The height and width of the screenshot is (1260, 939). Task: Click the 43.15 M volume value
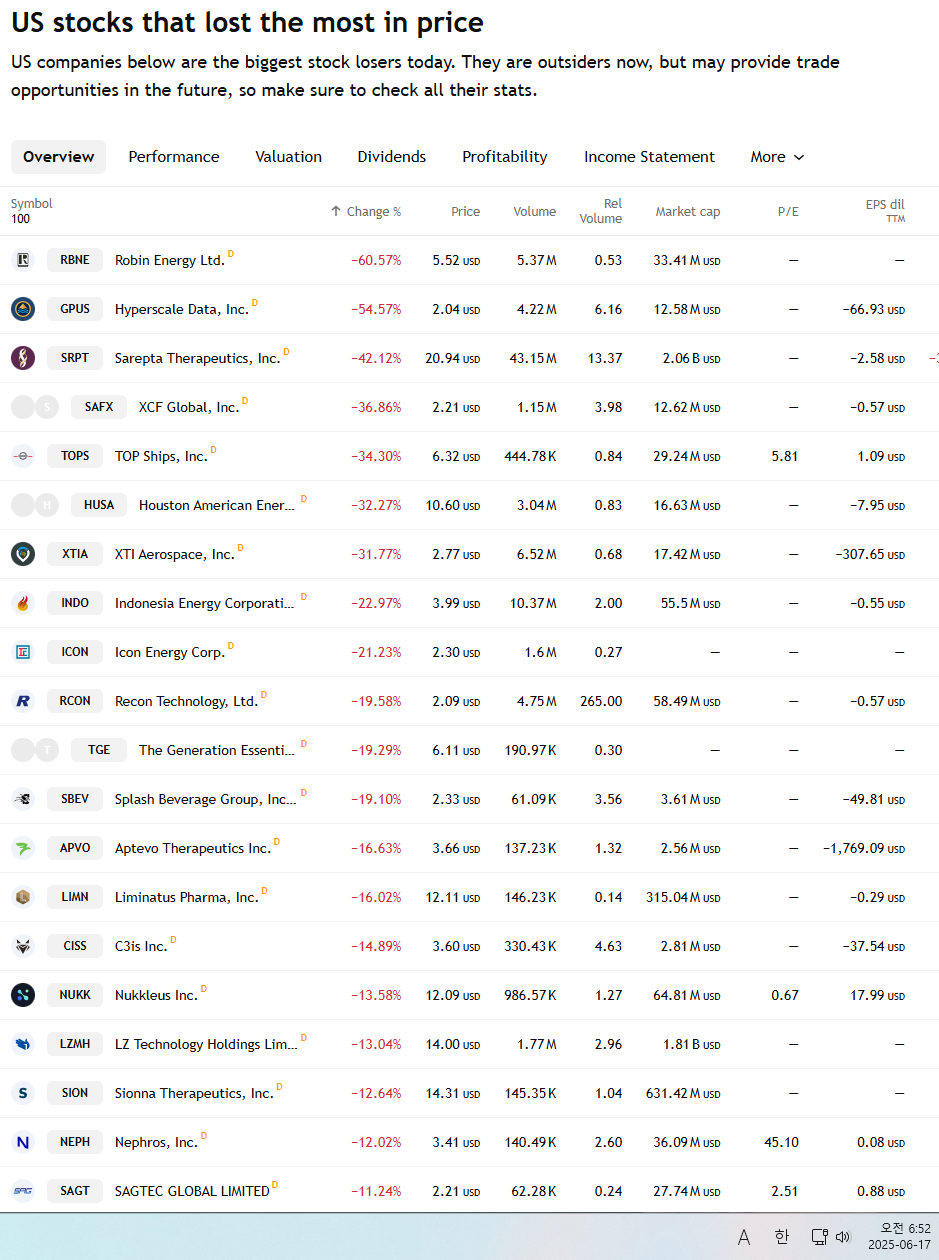531,358
